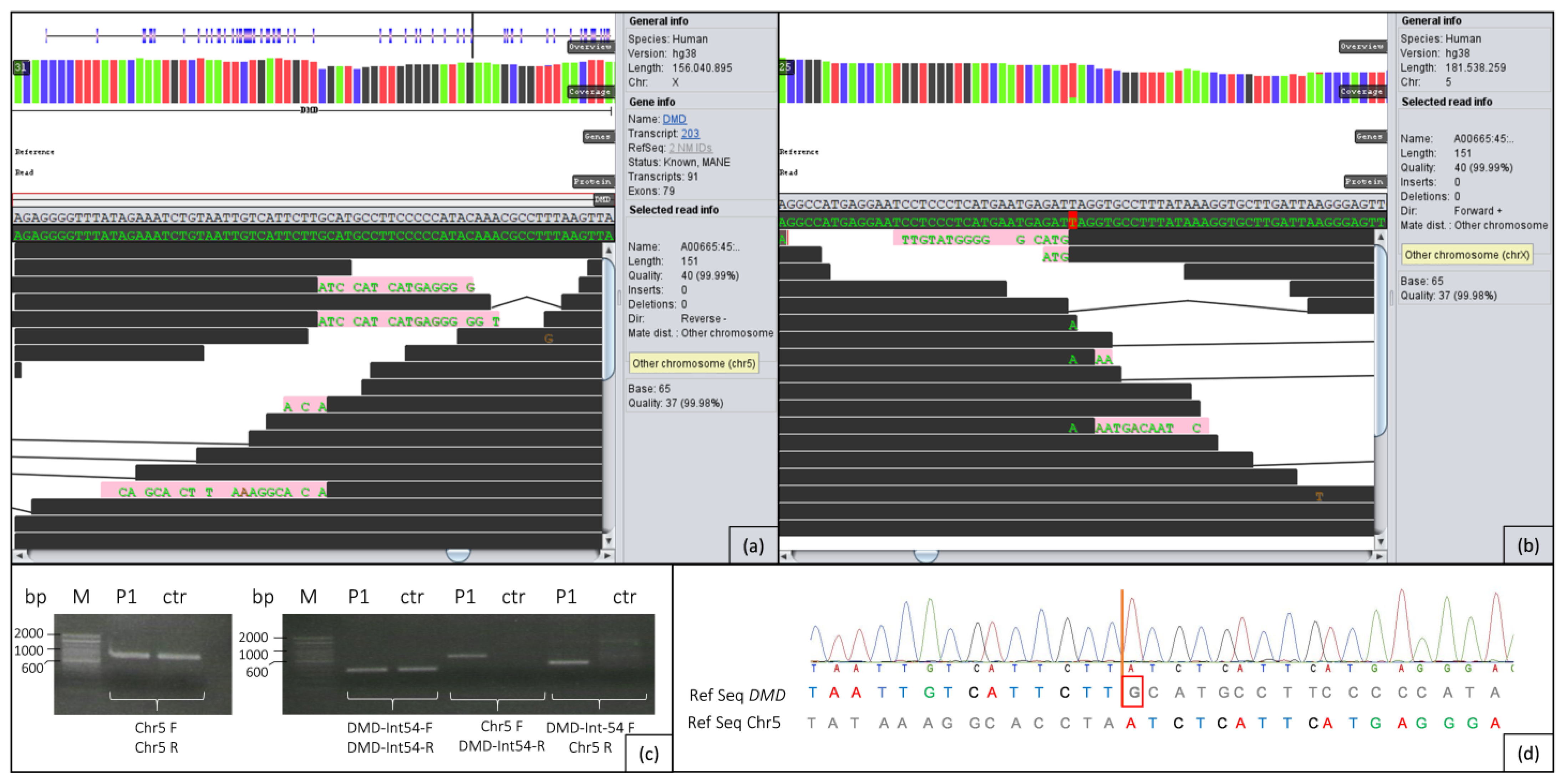Click the horizontal slider handle under panel a
Image resolution: width=1565 pixels, height=784 pixels.
(458, 554)
